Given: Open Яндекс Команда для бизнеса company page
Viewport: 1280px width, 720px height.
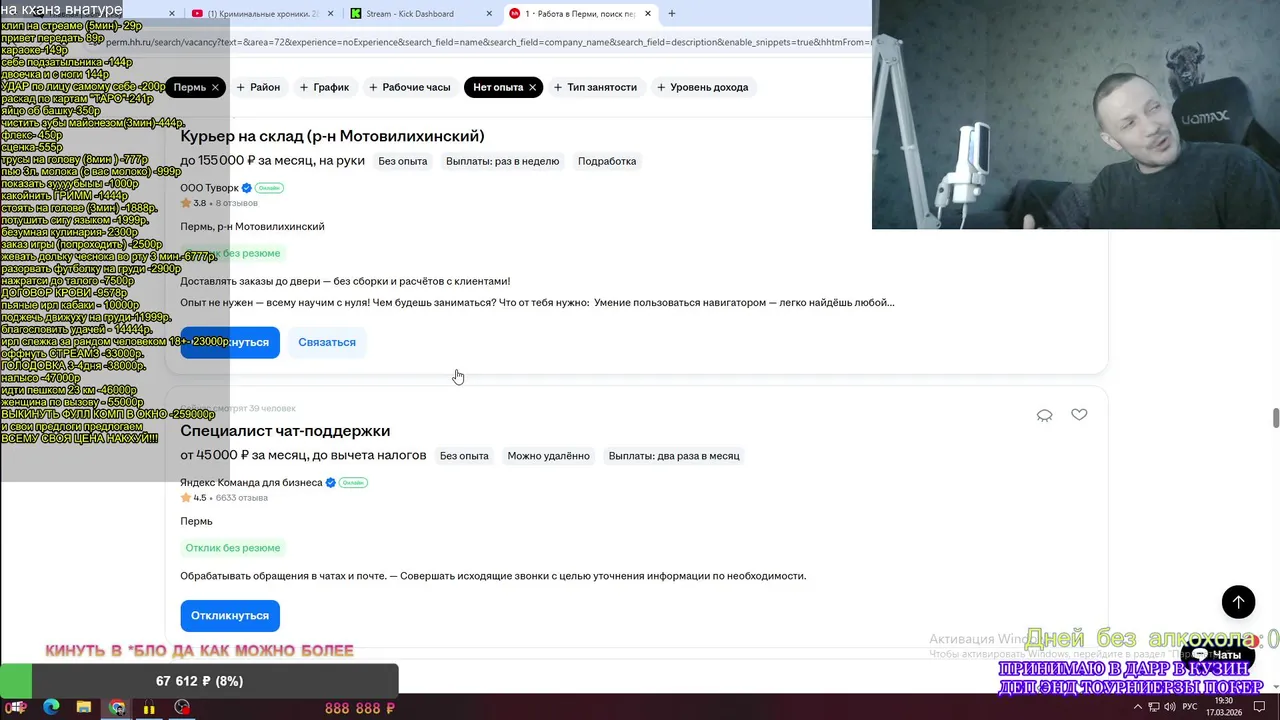Looking at the screenshot, I should [x=251, y=483].
